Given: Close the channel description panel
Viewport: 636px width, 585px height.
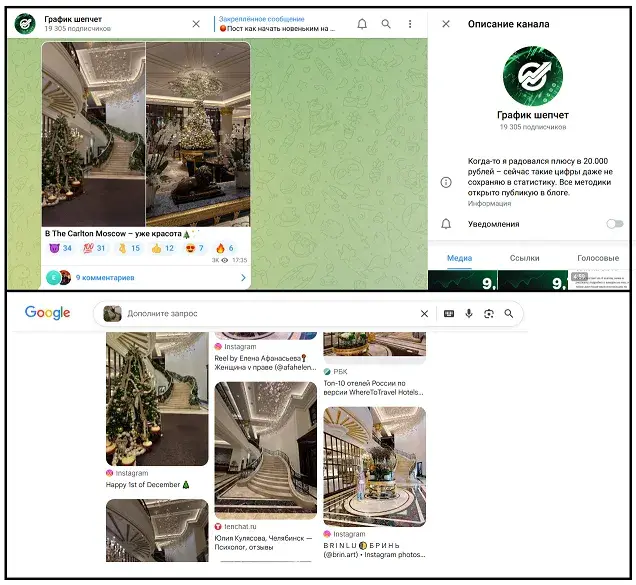Looking at the screenshot, I should pos(446,24).
